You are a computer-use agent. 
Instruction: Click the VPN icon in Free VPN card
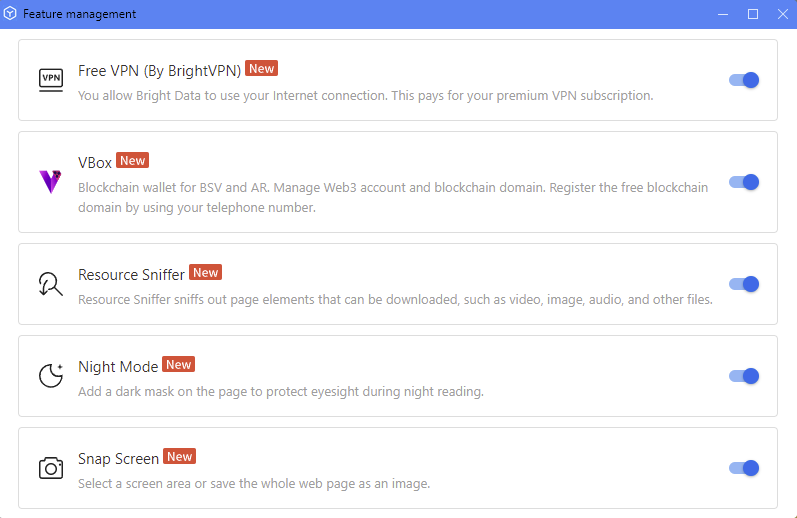tap(51, 80)
